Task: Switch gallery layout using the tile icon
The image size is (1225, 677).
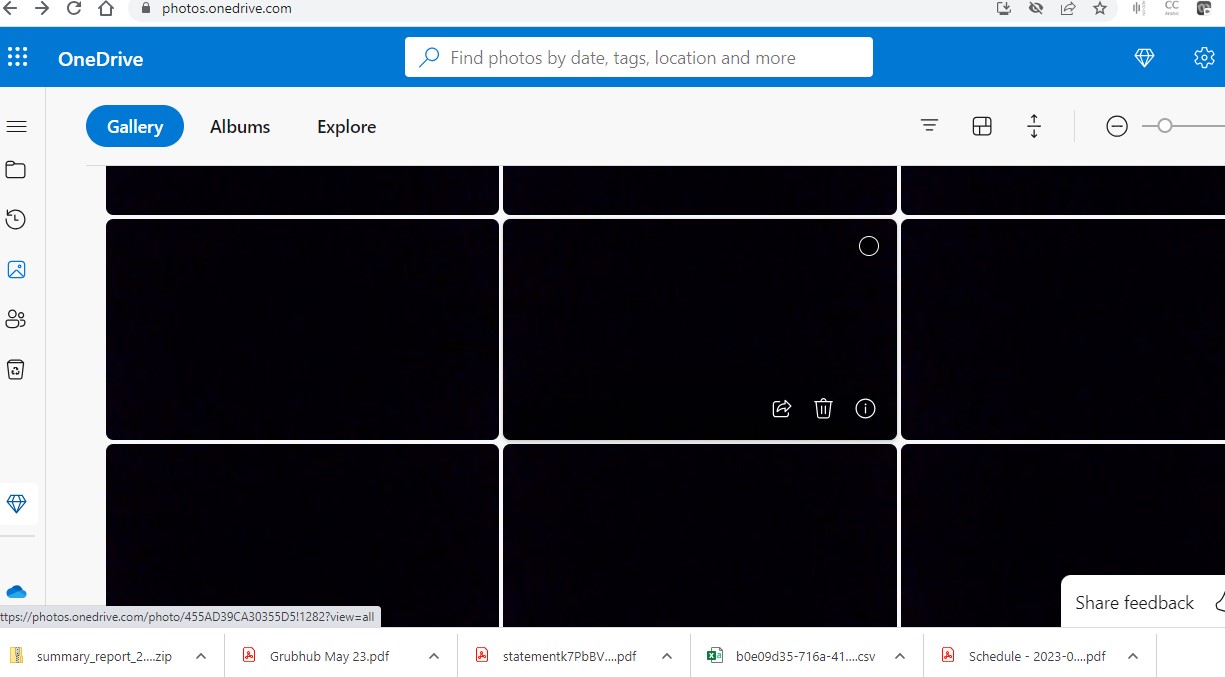Action: click(x=981, y=125)
